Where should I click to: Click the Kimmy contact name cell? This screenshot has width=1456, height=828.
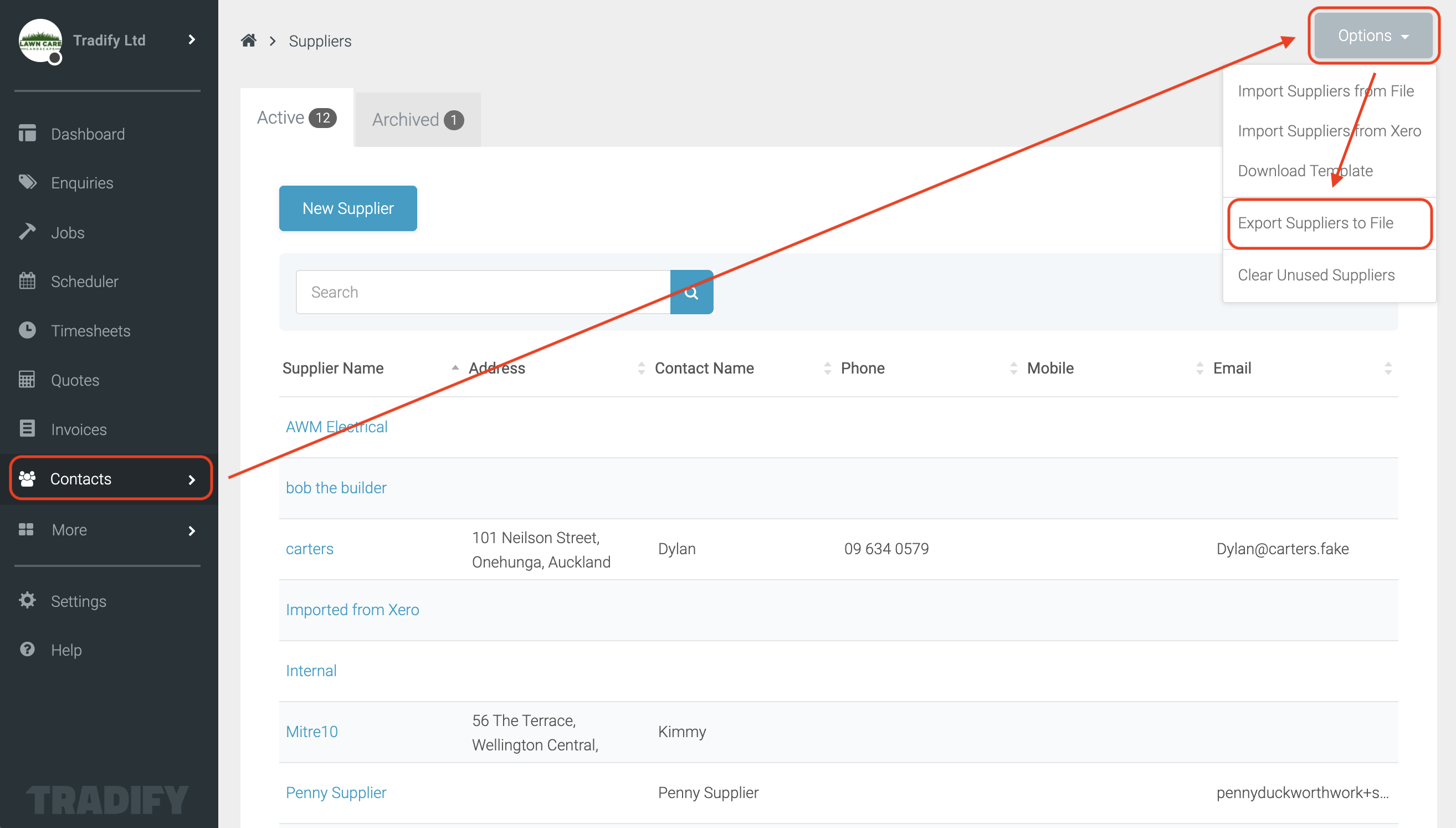click(x=682, y=732)
